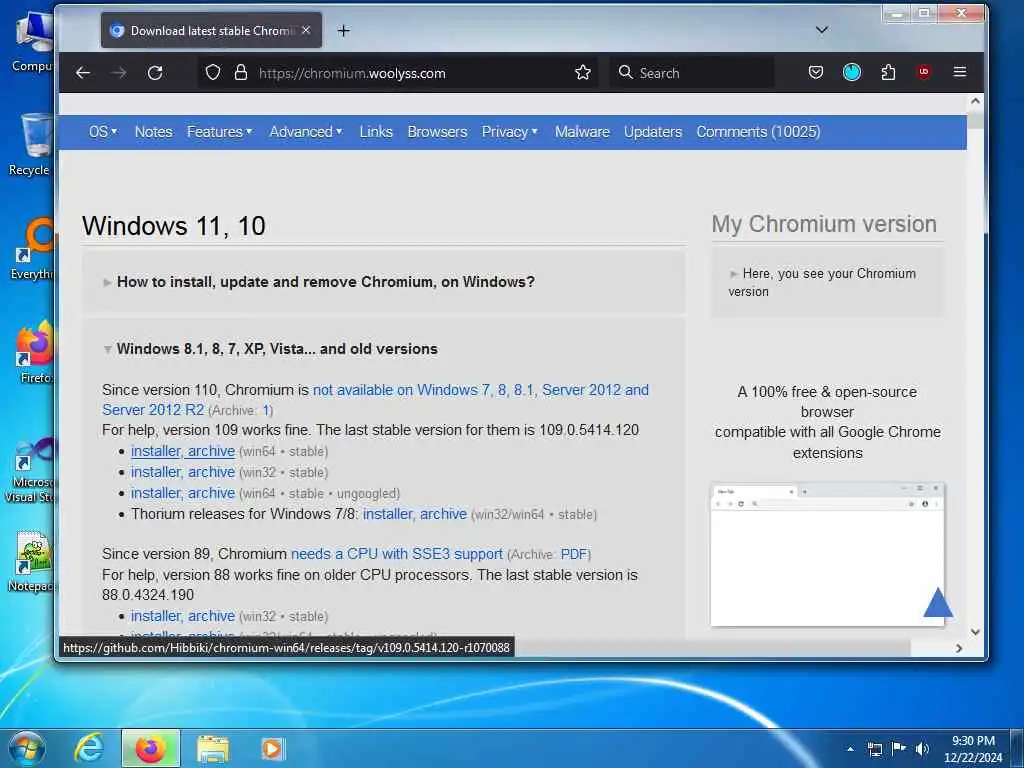This screenshot has height=768, width=1024.
Task: Open the Firefox hamburger menu
Action: tap(959, 72)
